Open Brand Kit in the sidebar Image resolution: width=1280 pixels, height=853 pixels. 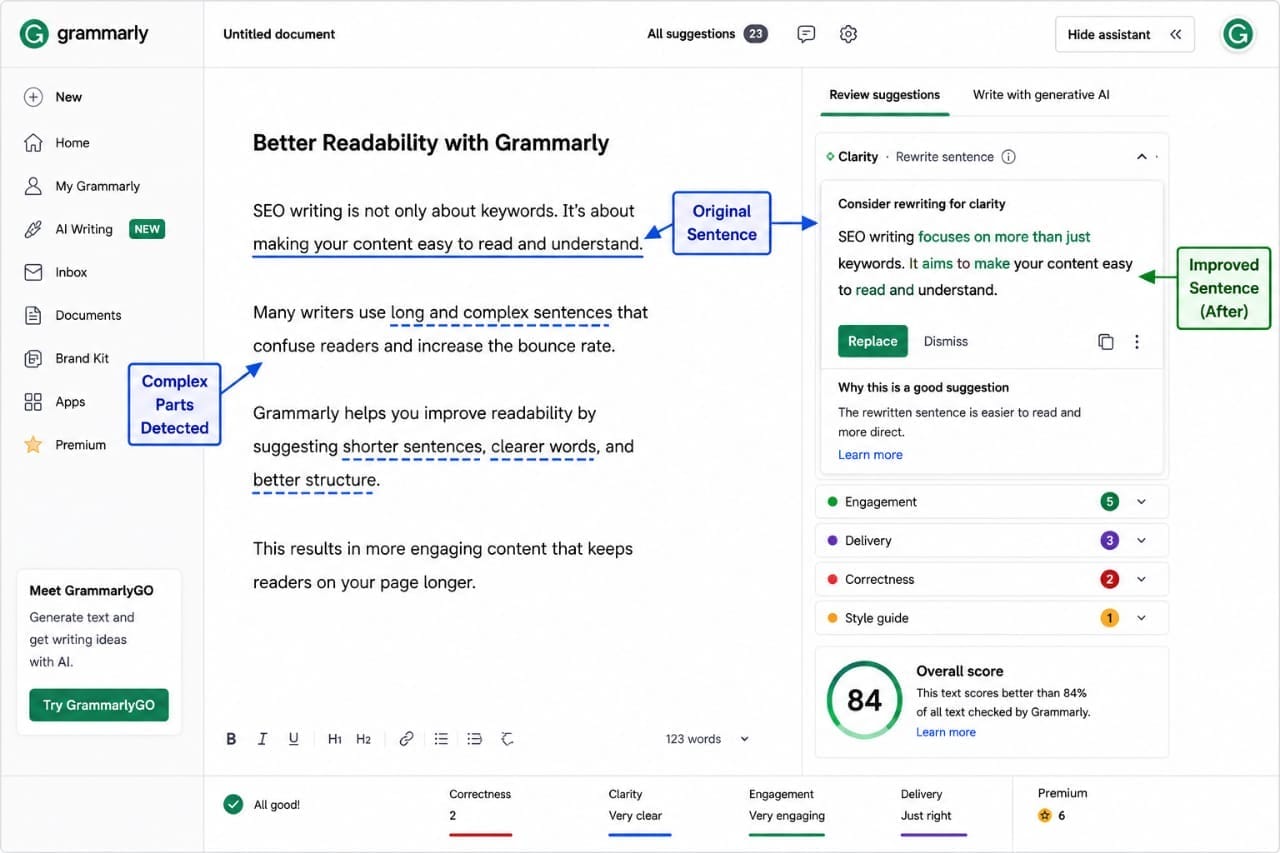click(x=66, y=358)
